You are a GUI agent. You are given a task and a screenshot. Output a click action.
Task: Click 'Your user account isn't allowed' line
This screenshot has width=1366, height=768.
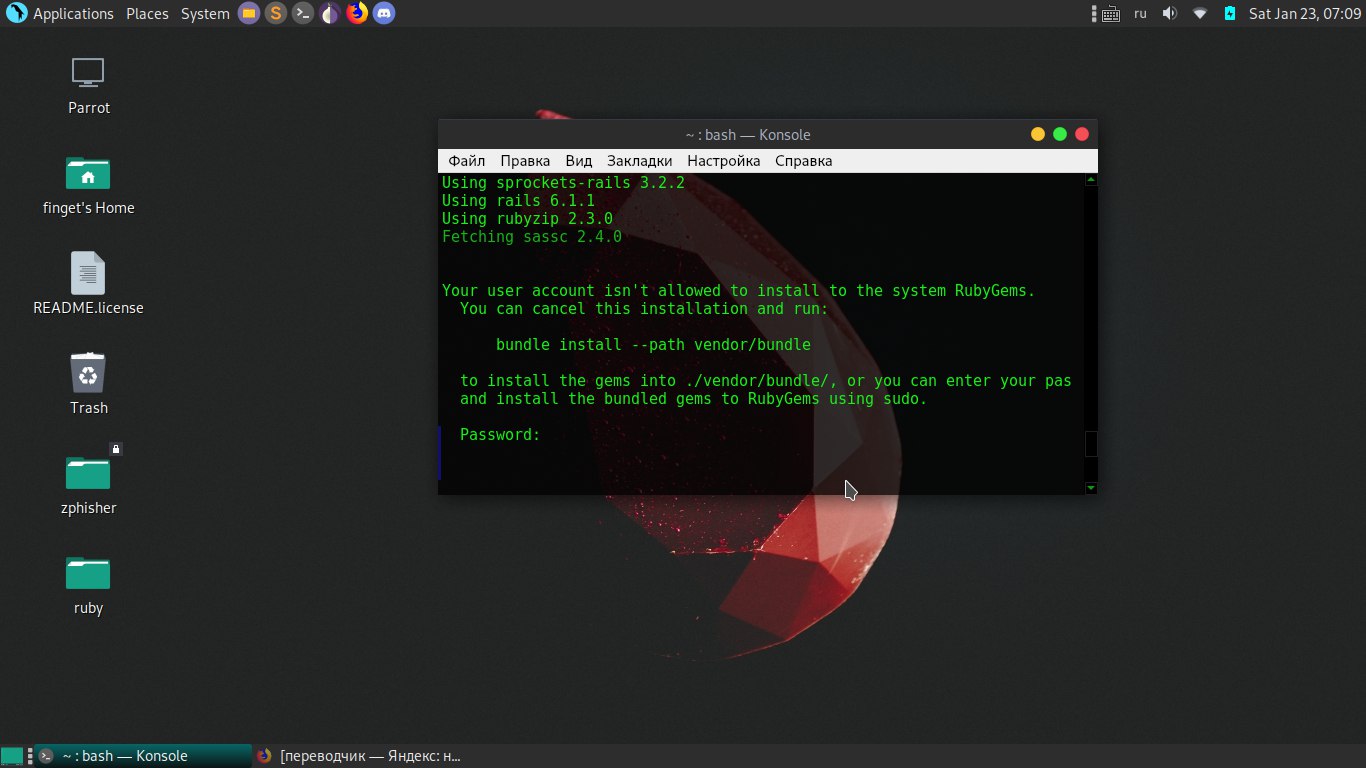[738, 291]
